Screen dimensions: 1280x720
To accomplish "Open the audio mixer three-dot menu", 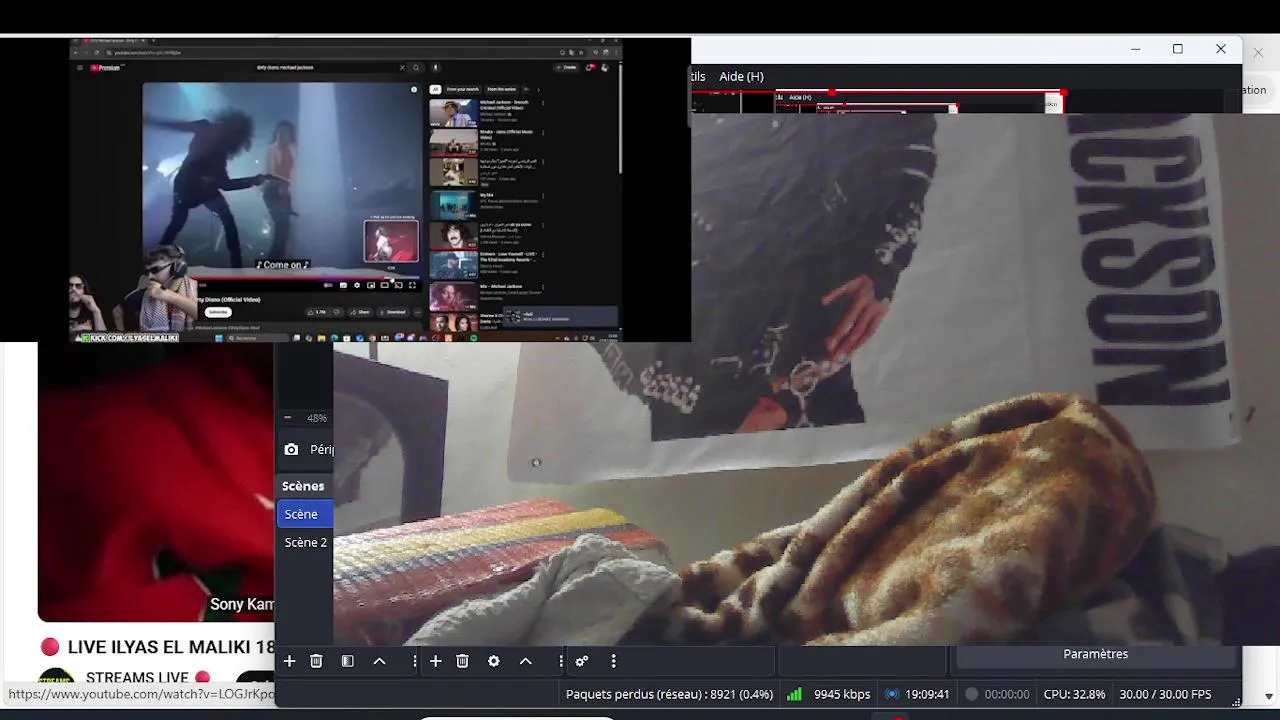I will coord(613,661).
